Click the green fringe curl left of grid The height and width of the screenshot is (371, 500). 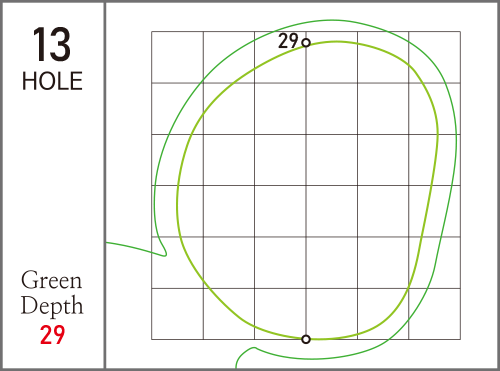point(163,250)
